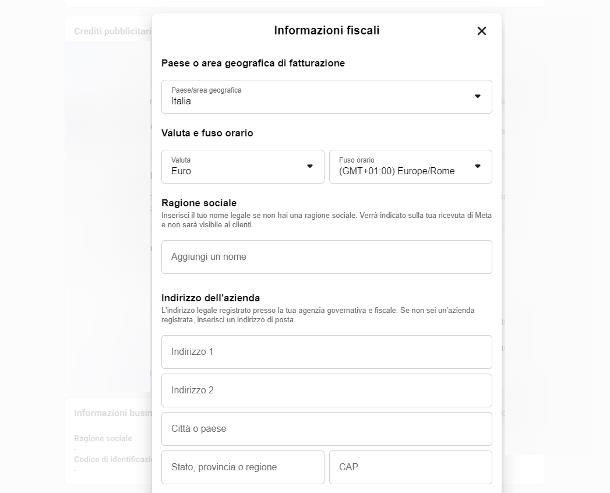Select the Città o paese field
The image size is (610, 493).
[x=327, y=429]
